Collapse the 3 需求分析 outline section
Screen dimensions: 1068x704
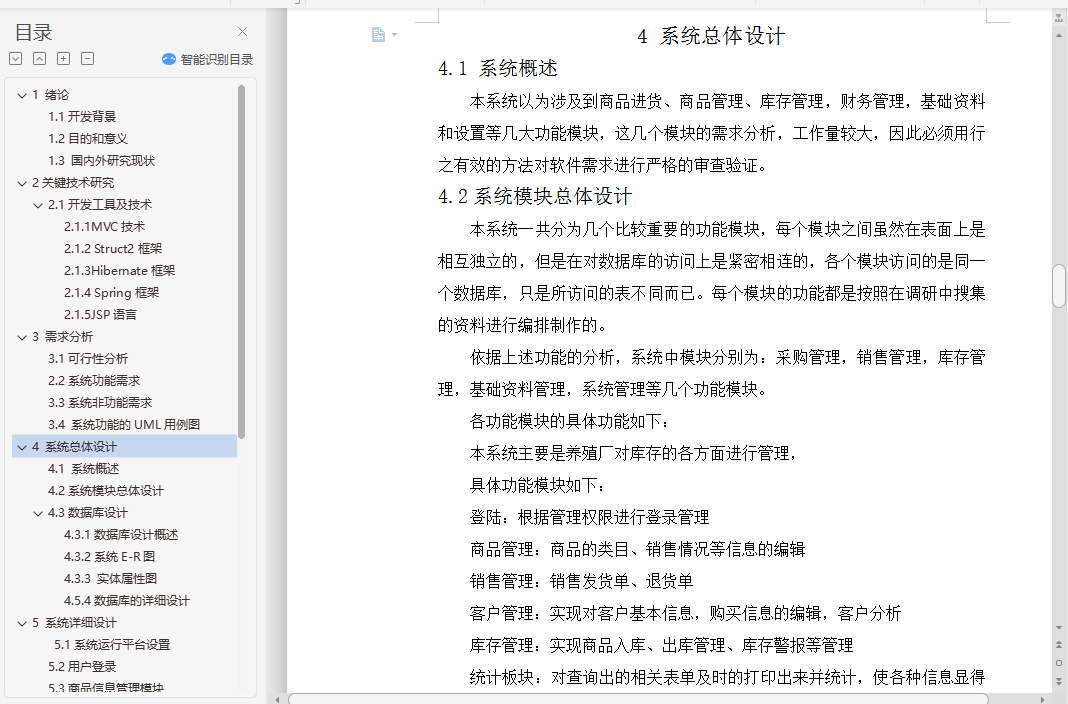pos(22,337)
